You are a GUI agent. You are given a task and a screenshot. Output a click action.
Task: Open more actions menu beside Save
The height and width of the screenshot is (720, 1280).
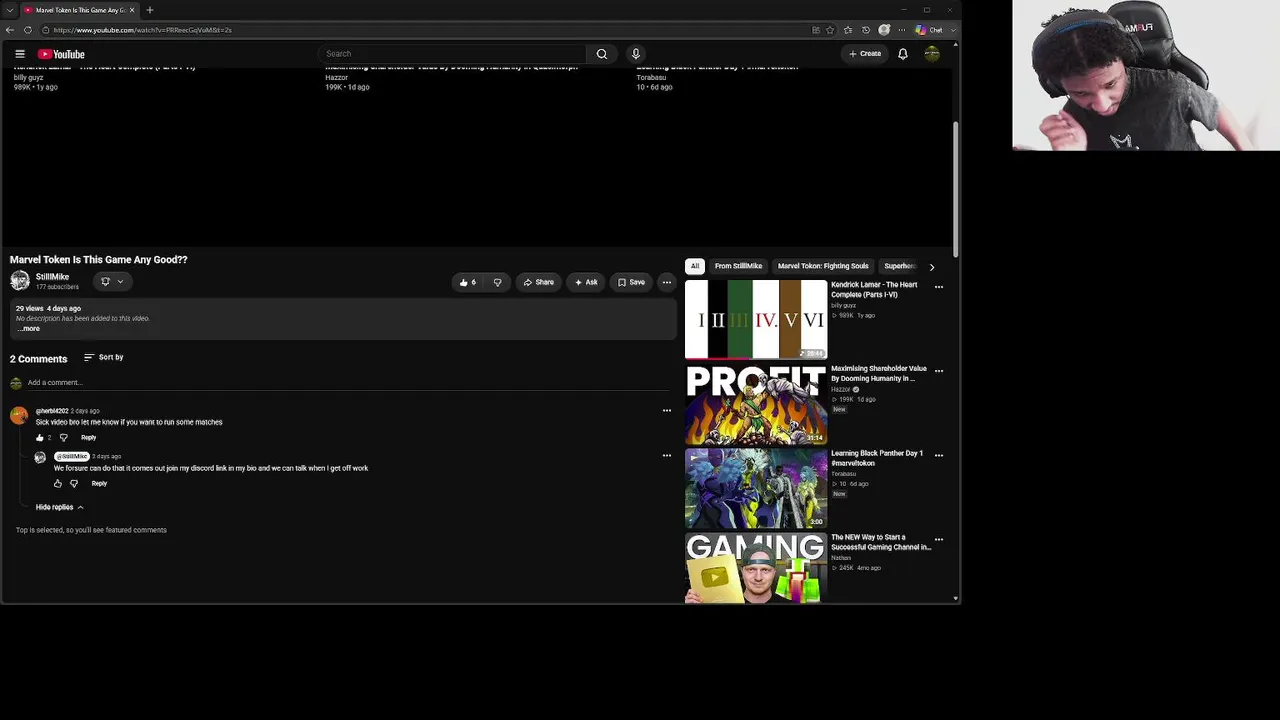pyautogui.click(x=667, y=282)
